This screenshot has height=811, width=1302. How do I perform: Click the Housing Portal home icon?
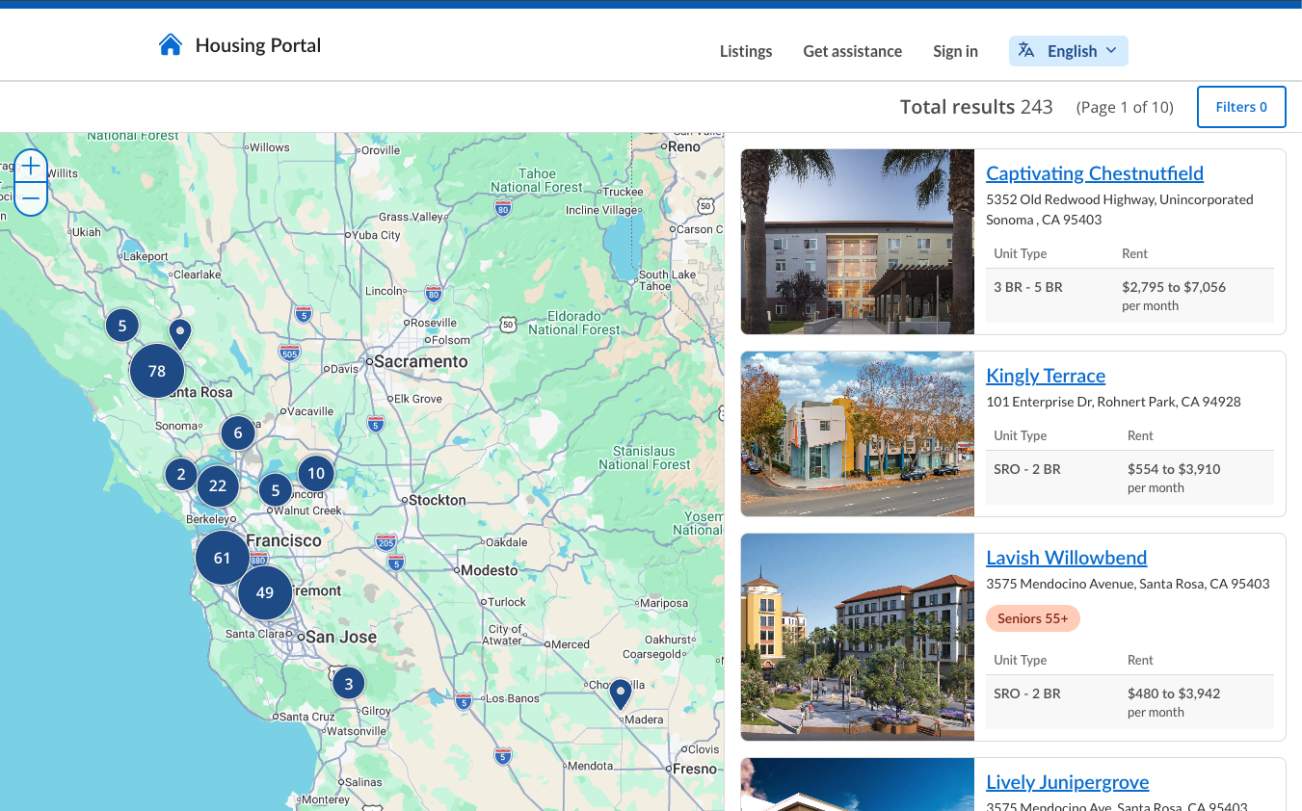pos(170,45)
